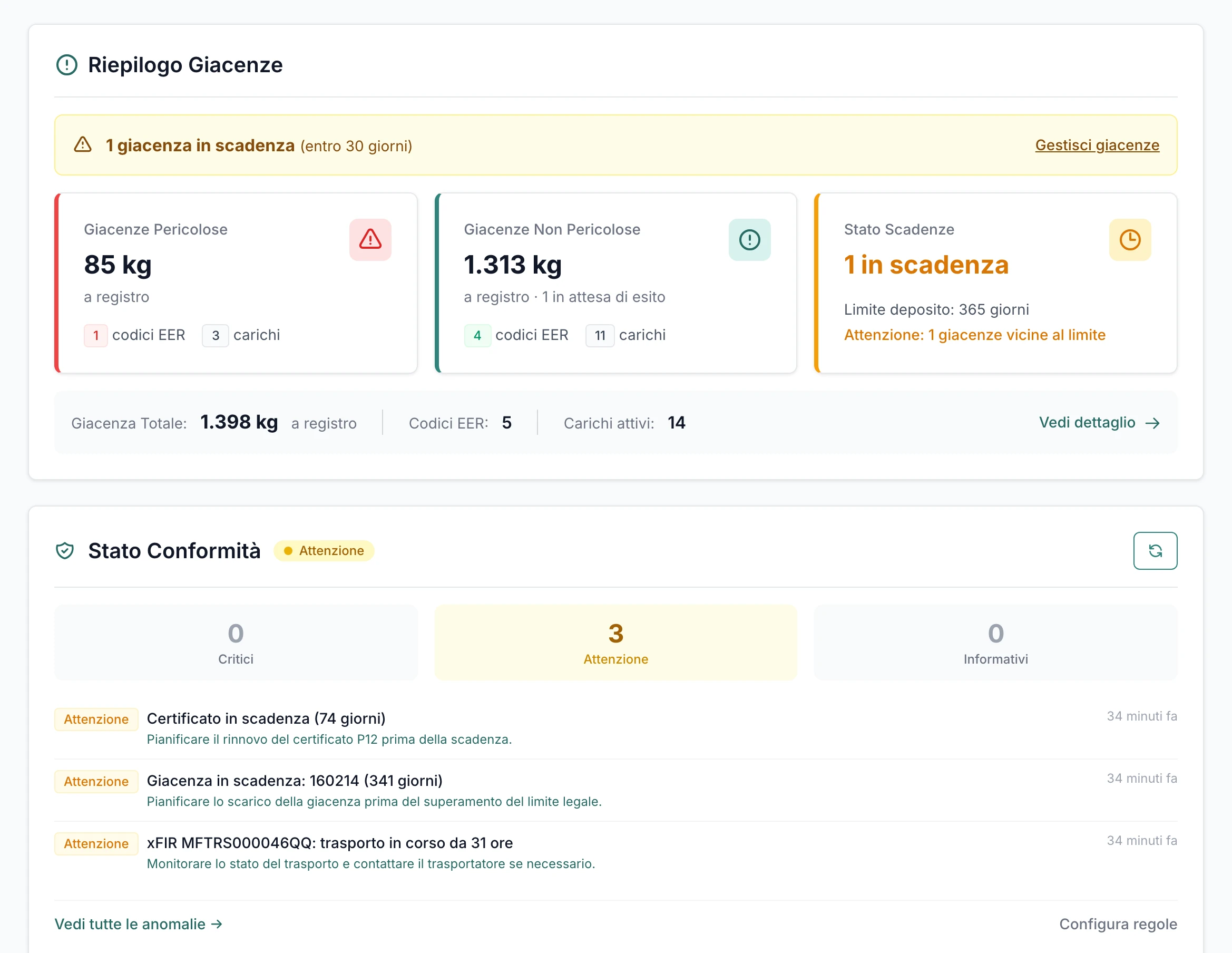
Task: Click the Codici EER total 5
Action: (506, 423)
